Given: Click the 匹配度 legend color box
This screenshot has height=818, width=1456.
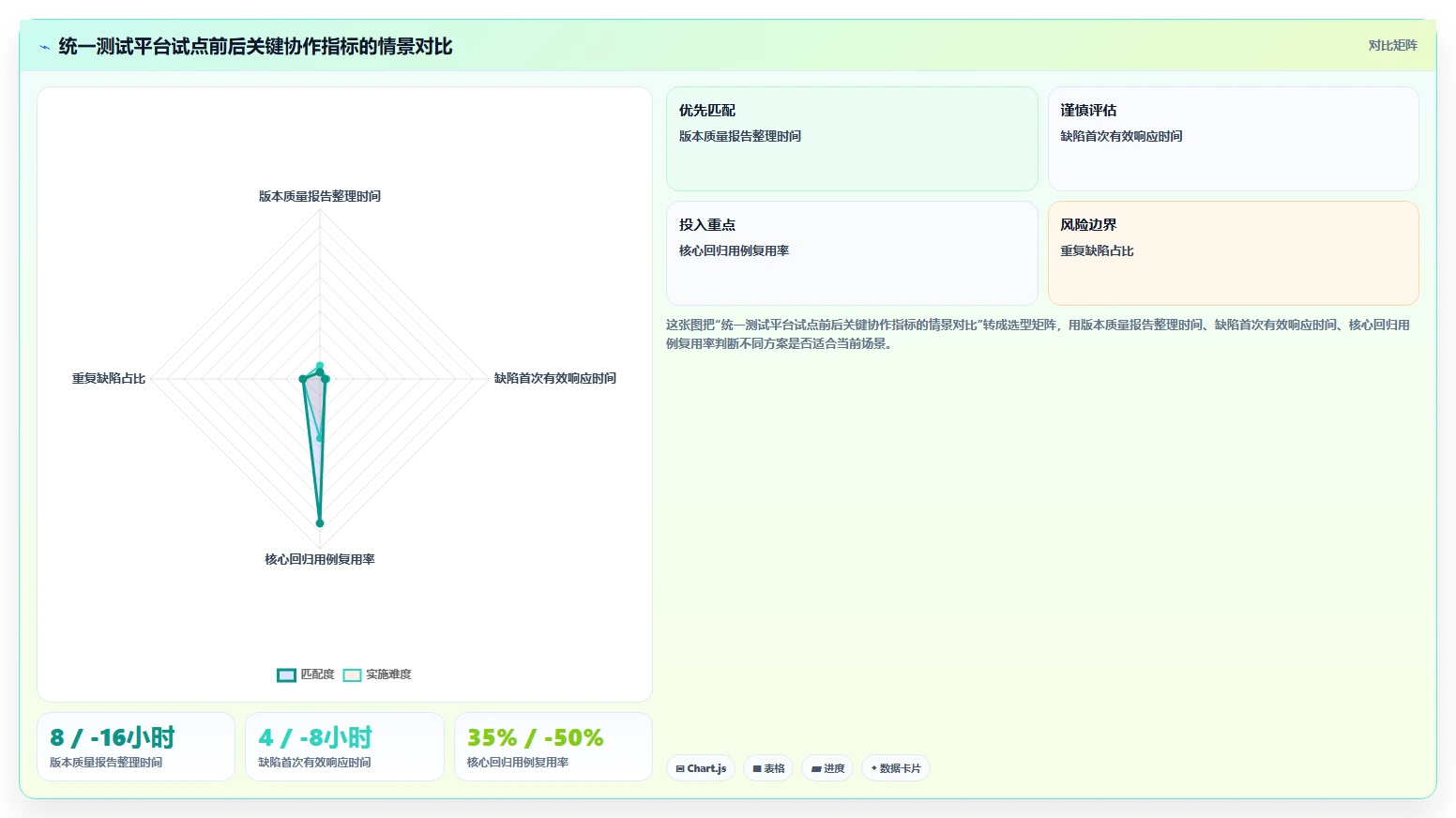Looking at the screenshot, I should click(x=286, y=675).
